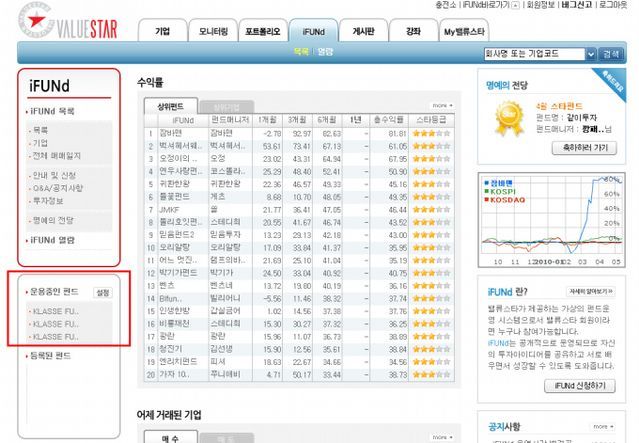The width and height of the screenshot is (639, 443).
Task: Select the 매수 tab
Action: tap(170, 437)
